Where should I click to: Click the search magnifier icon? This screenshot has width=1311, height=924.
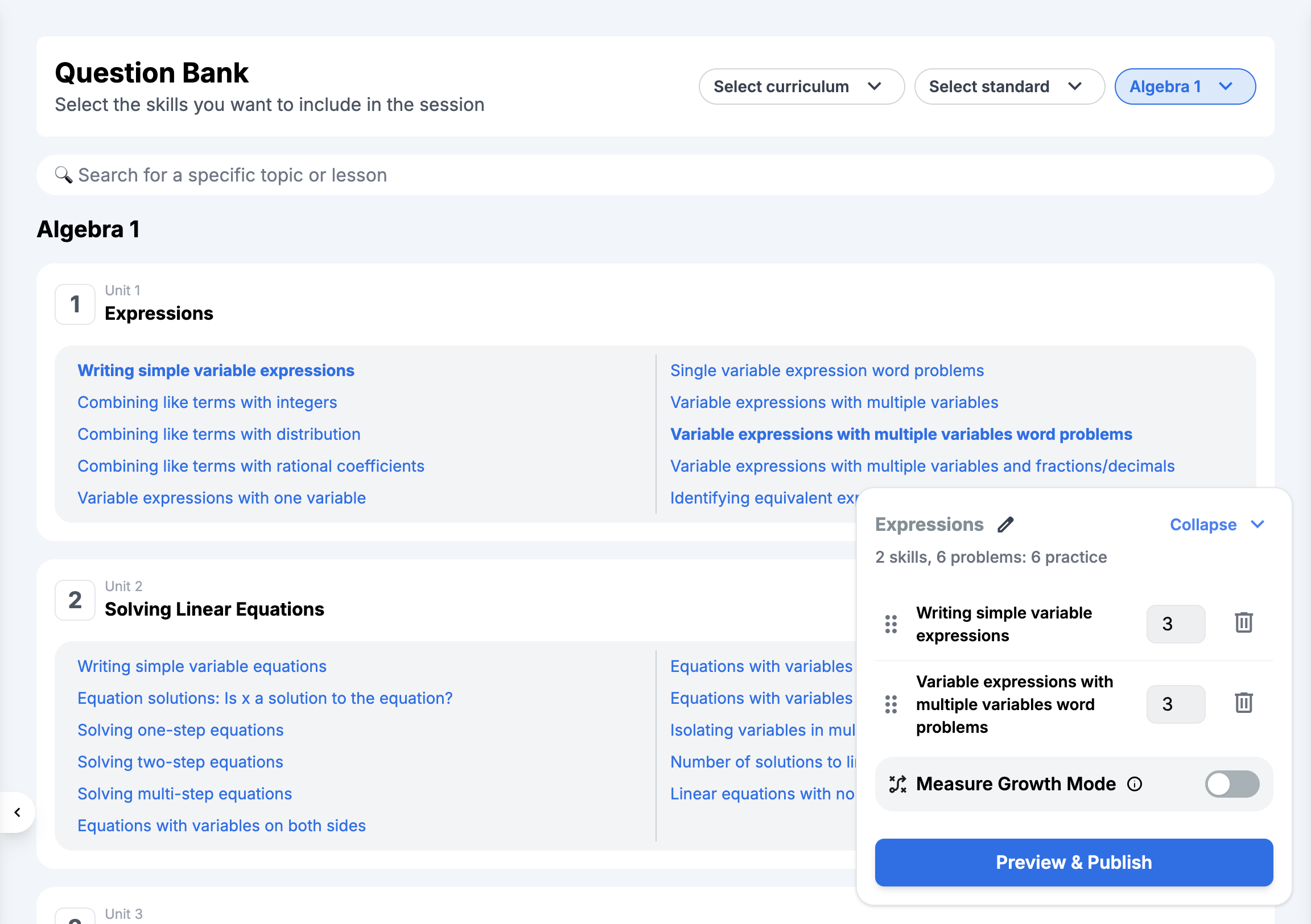(63, 175)
